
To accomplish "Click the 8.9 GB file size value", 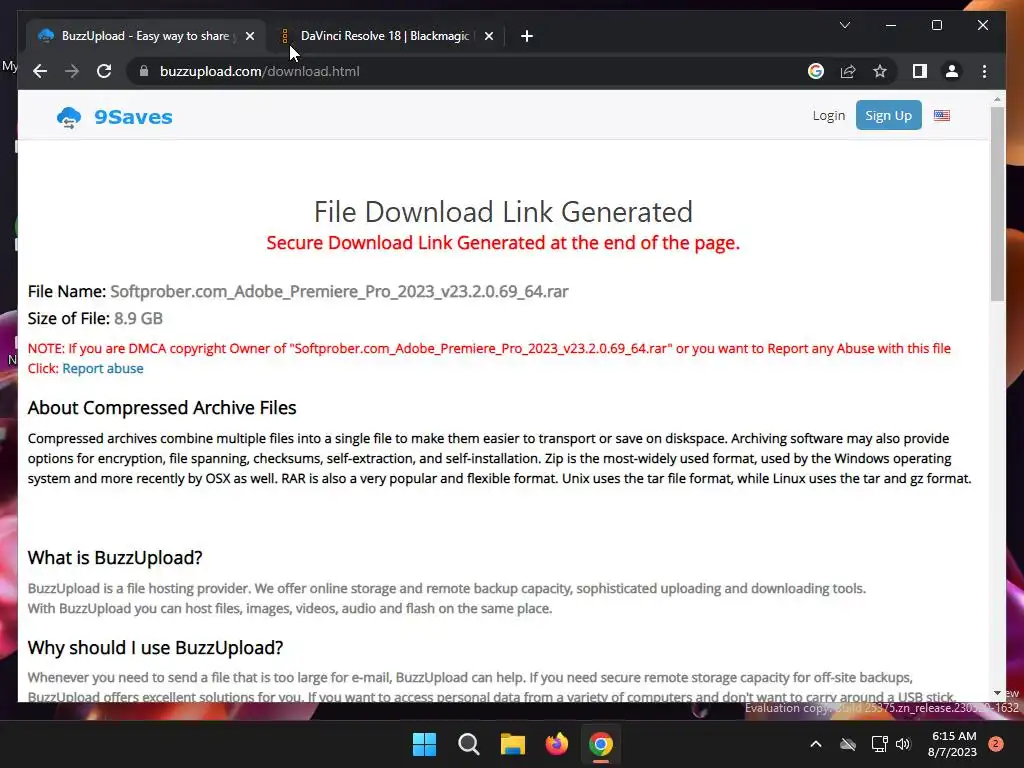I will [138, 319].
